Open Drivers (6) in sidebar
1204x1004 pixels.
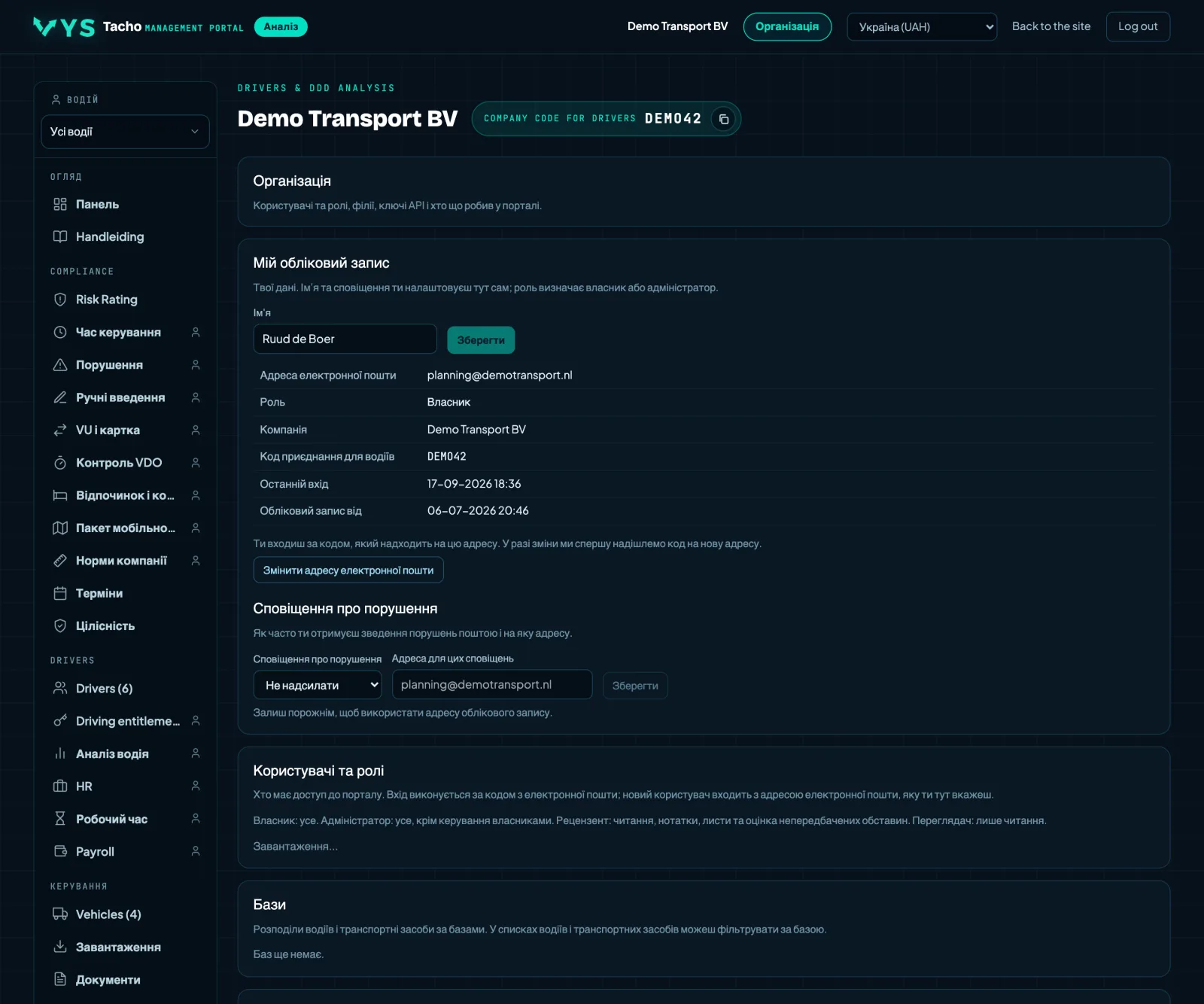tap(104, 689)
